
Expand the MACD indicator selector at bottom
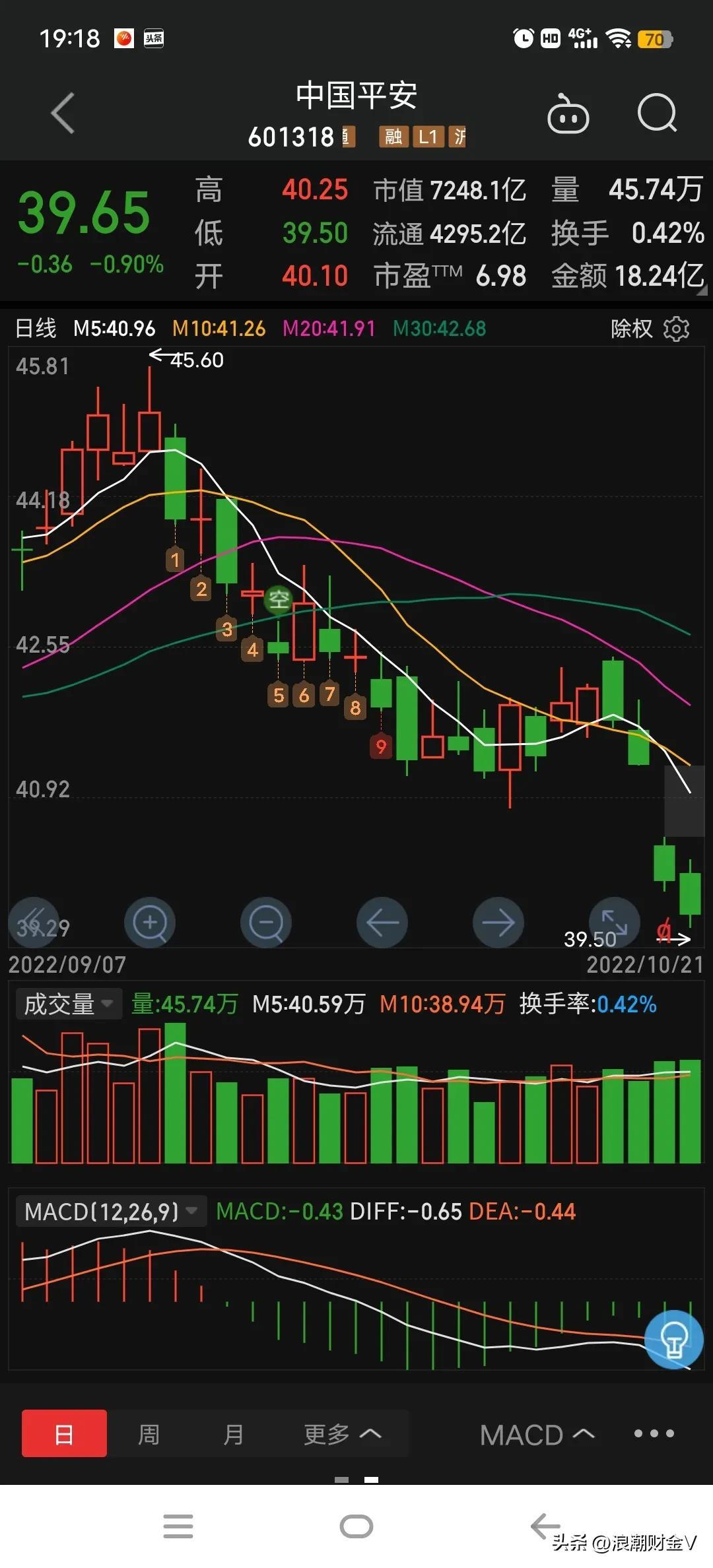(537, 1435)
